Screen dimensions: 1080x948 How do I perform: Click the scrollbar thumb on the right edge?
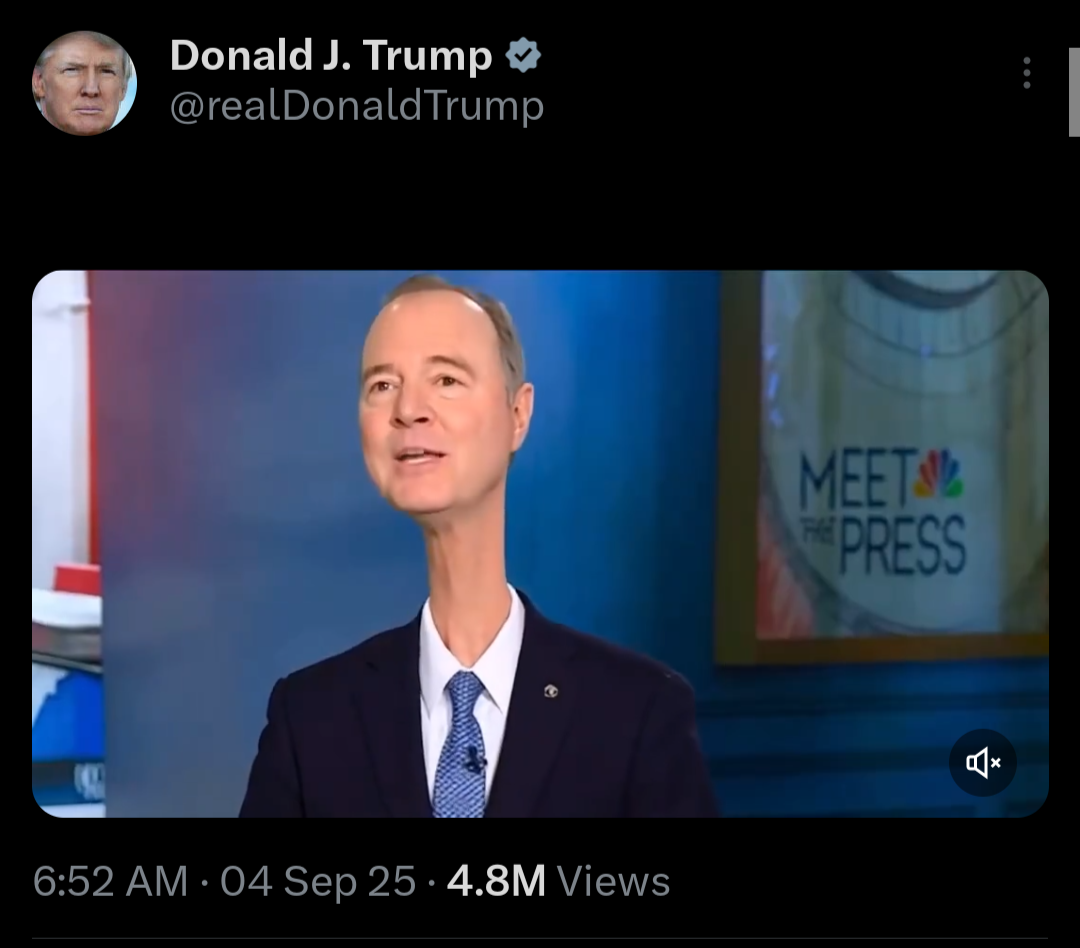1074,92
